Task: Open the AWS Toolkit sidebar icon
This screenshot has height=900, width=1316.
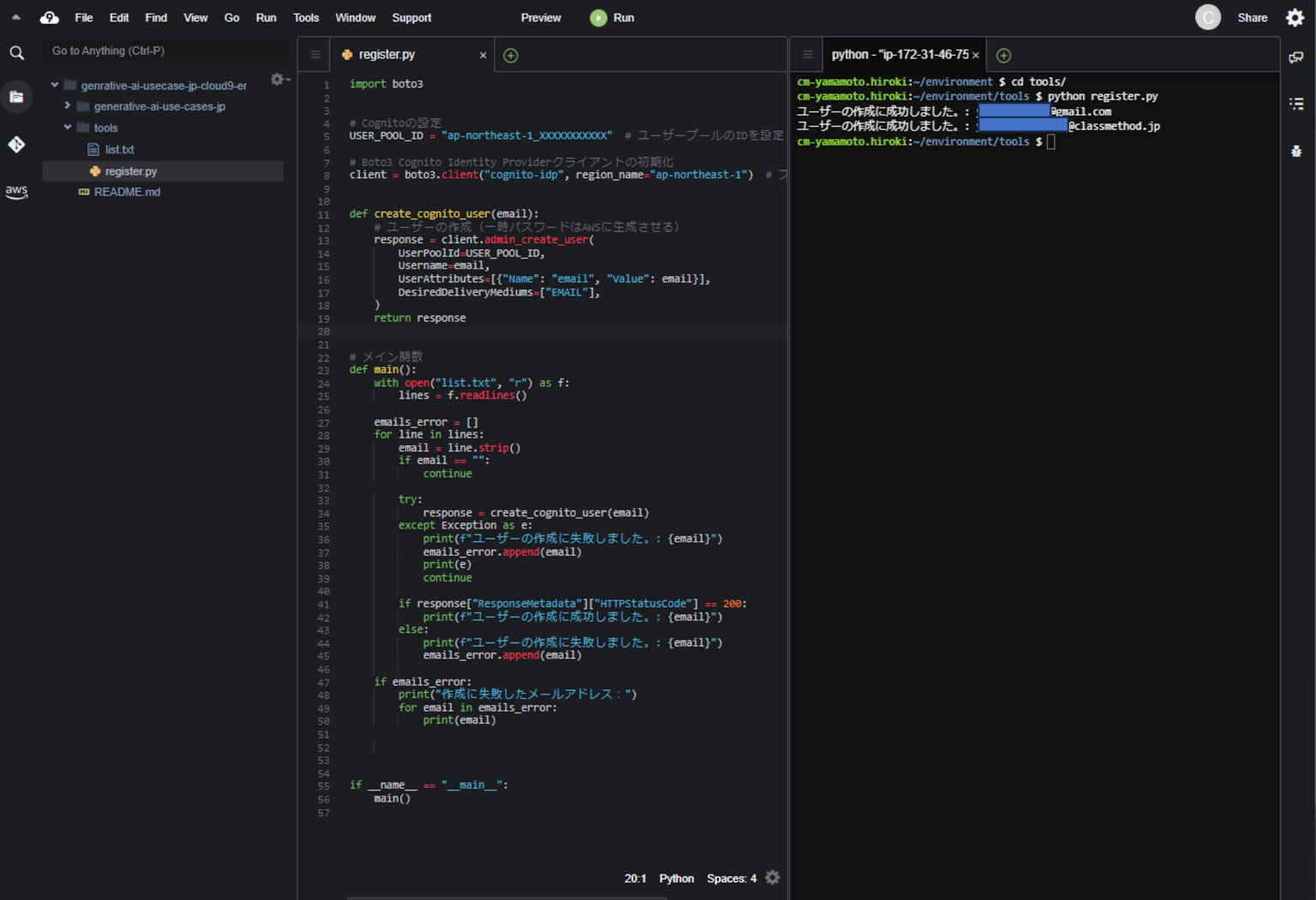Action: pyautogui.click(x=16, y=192)
